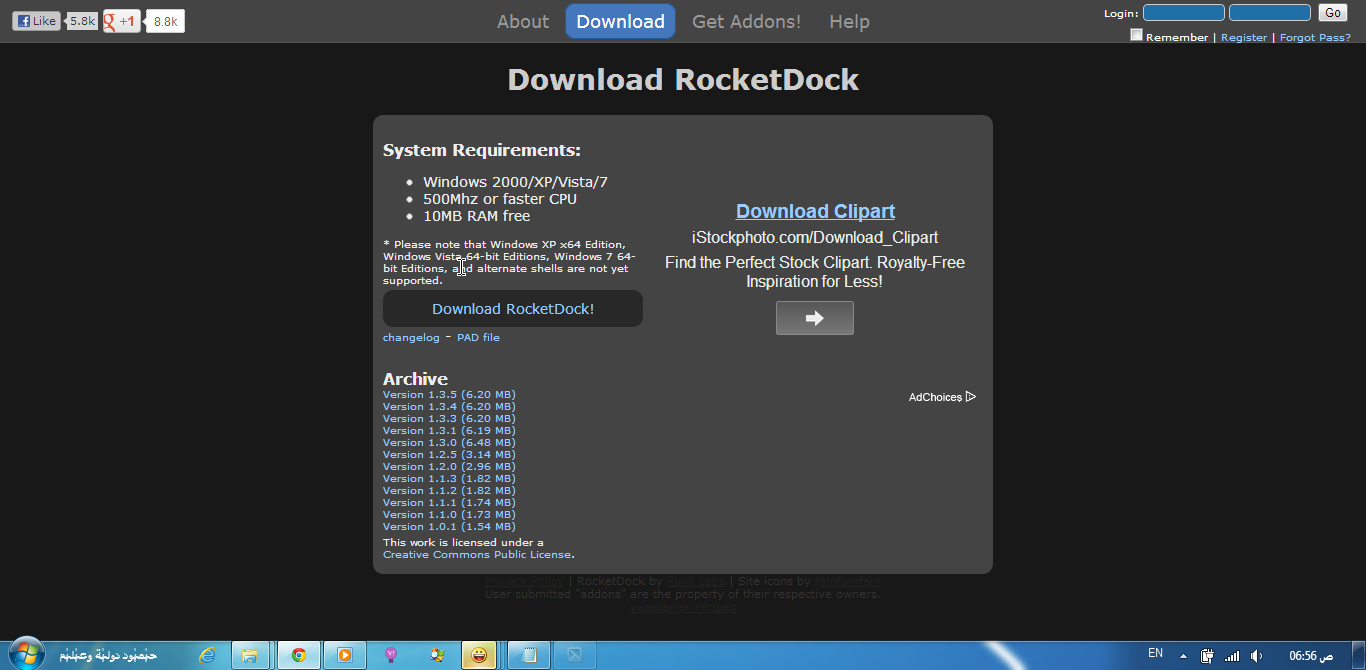Open the Version 1.3.5 archive link
Image resolution: width=1366 pixels, height=670 pixels.
[x=449, y=395]
